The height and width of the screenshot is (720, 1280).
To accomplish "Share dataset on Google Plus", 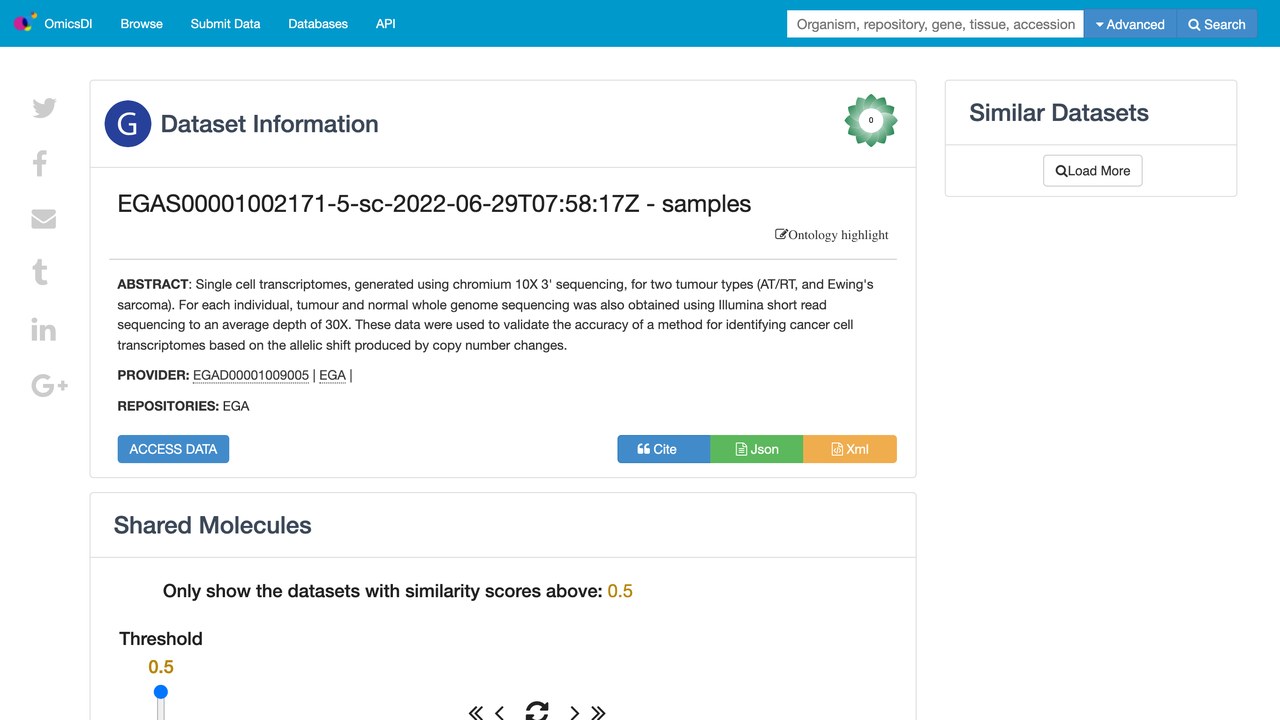I will 50,385.
